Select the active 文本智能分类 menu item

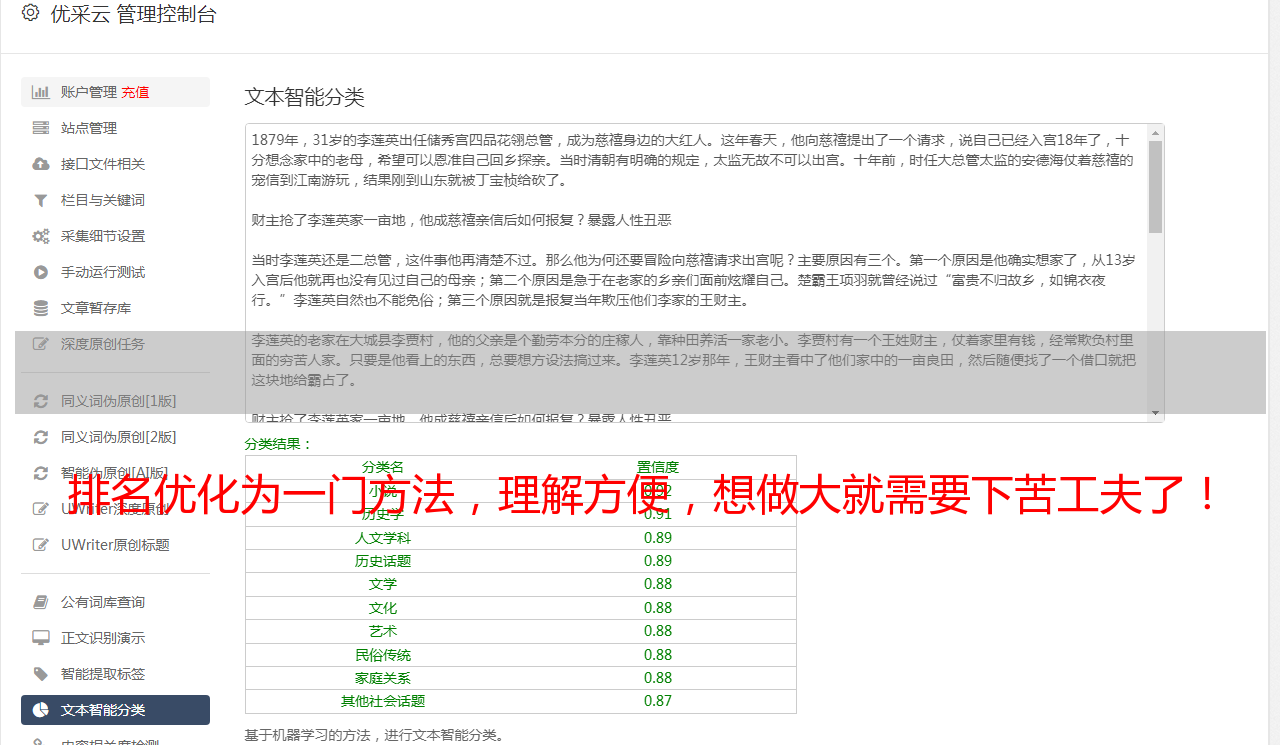115,710
